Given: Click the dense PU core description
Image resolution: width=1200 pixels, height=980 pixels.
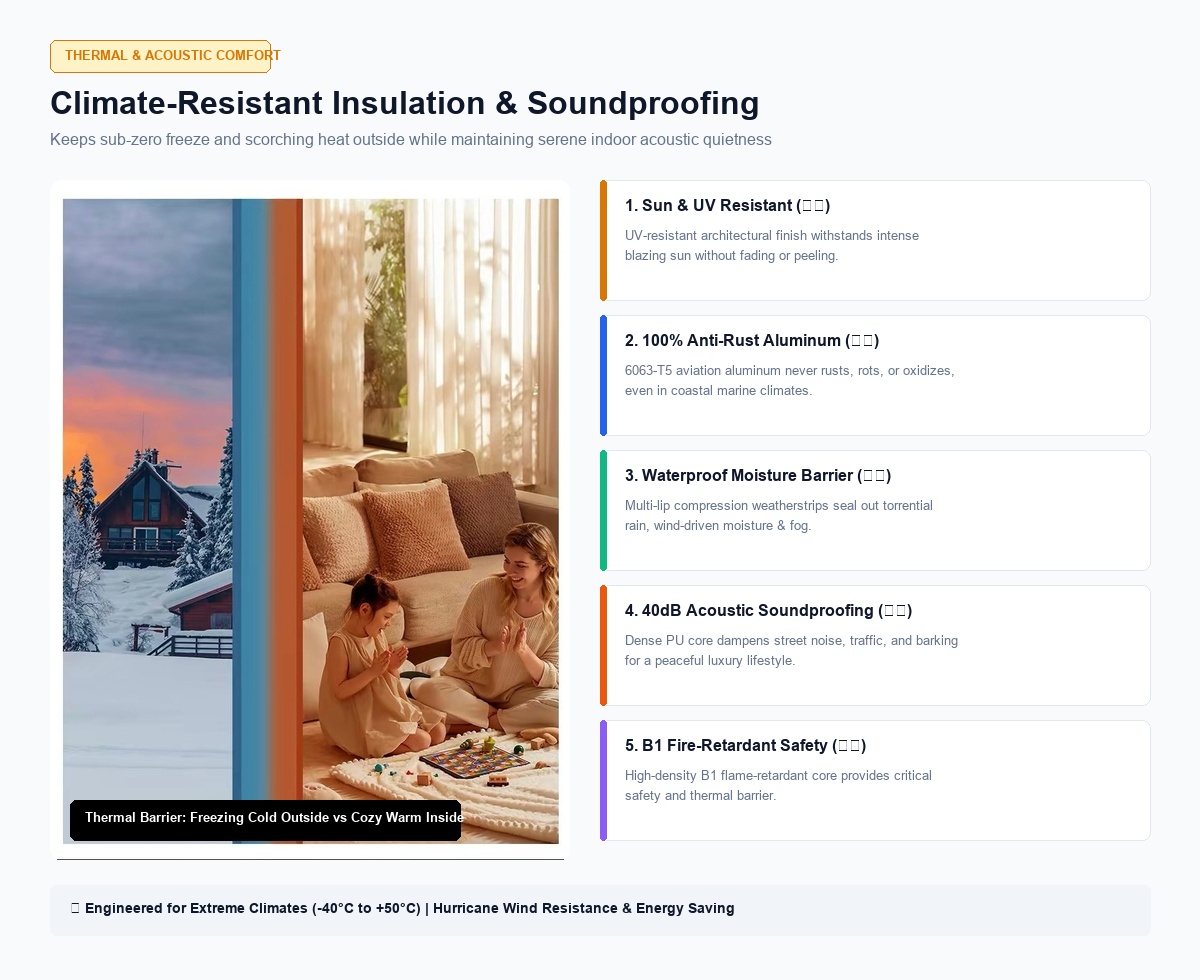Looking at the screenshot, I should tap(792, 651).
